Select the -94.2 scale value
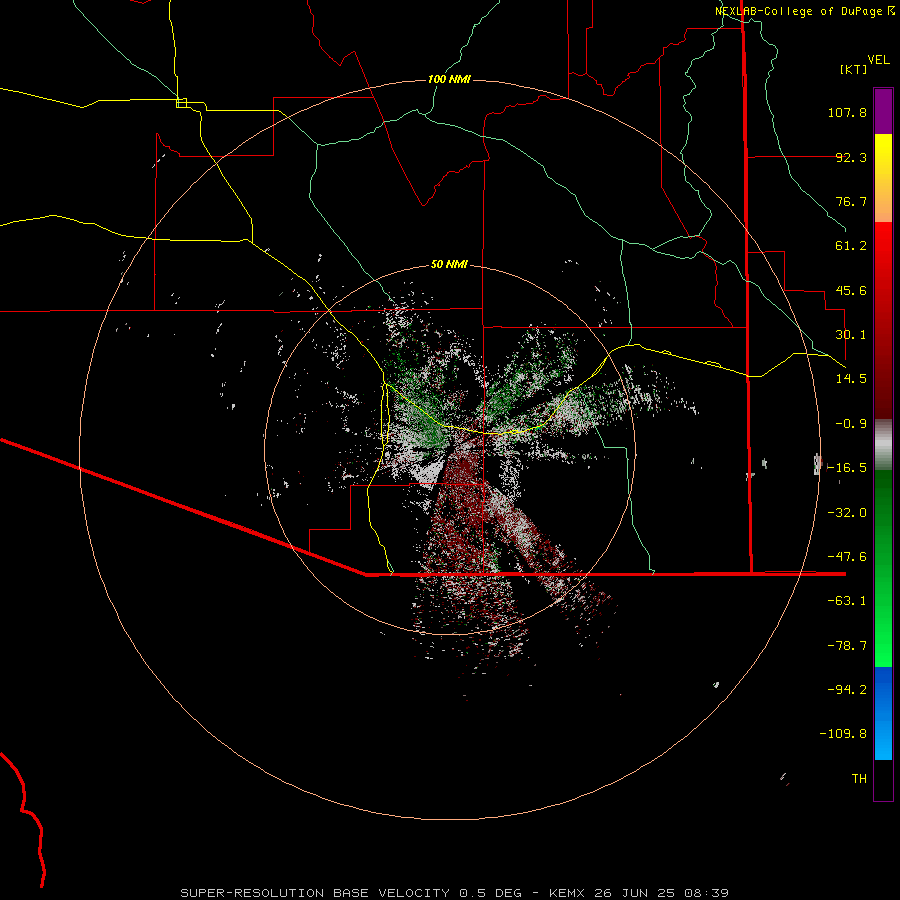The height and width of the screenshot is (900, 900). [x=847, y=690]
